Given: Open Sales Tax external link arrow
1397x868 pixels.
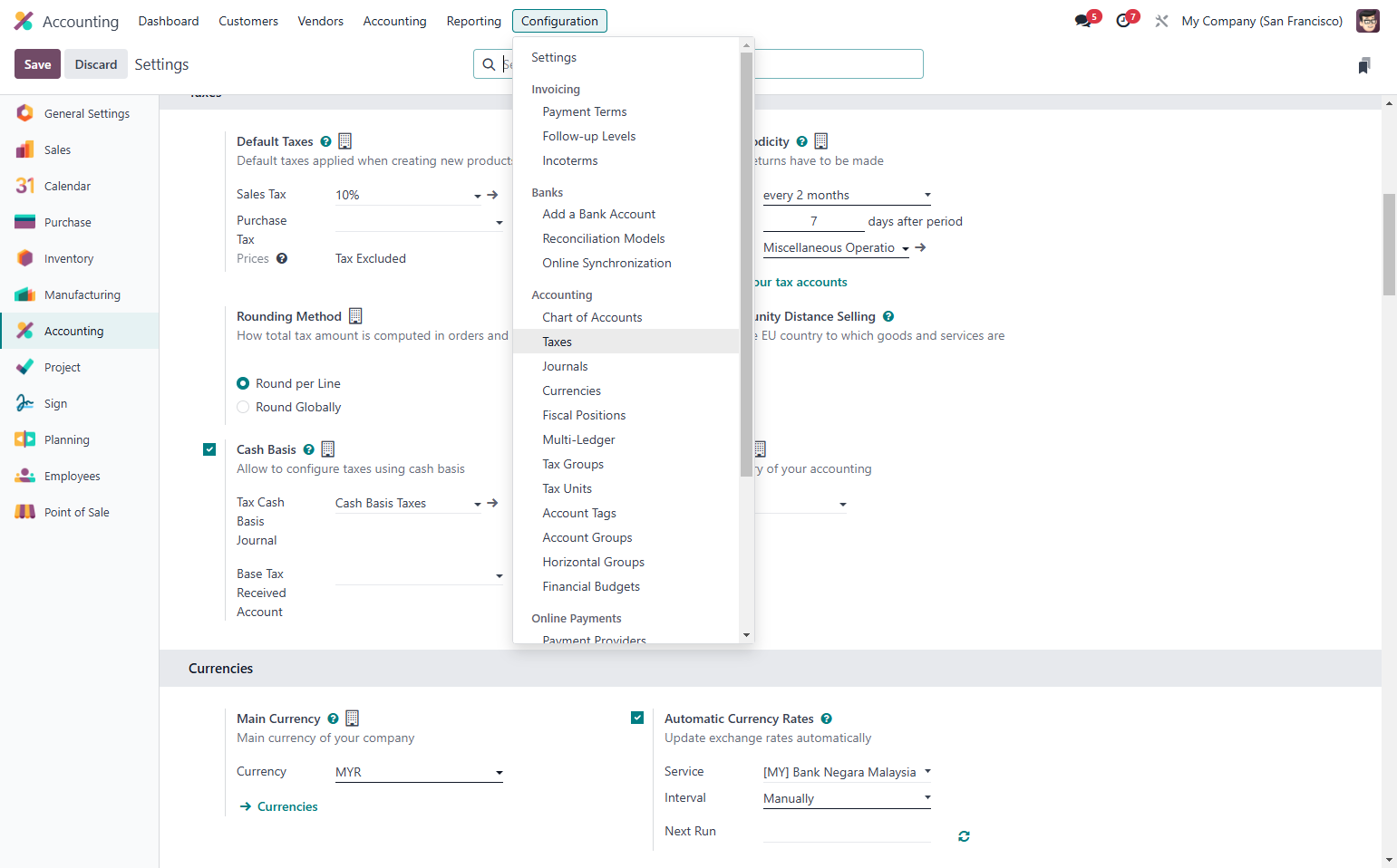Looking at the screenshot, I should click(x=493, y=195).
